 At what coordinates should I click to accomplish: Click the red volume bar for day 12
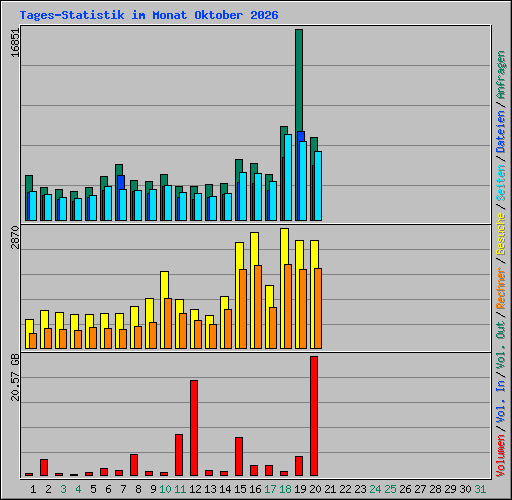click(194, 428)
